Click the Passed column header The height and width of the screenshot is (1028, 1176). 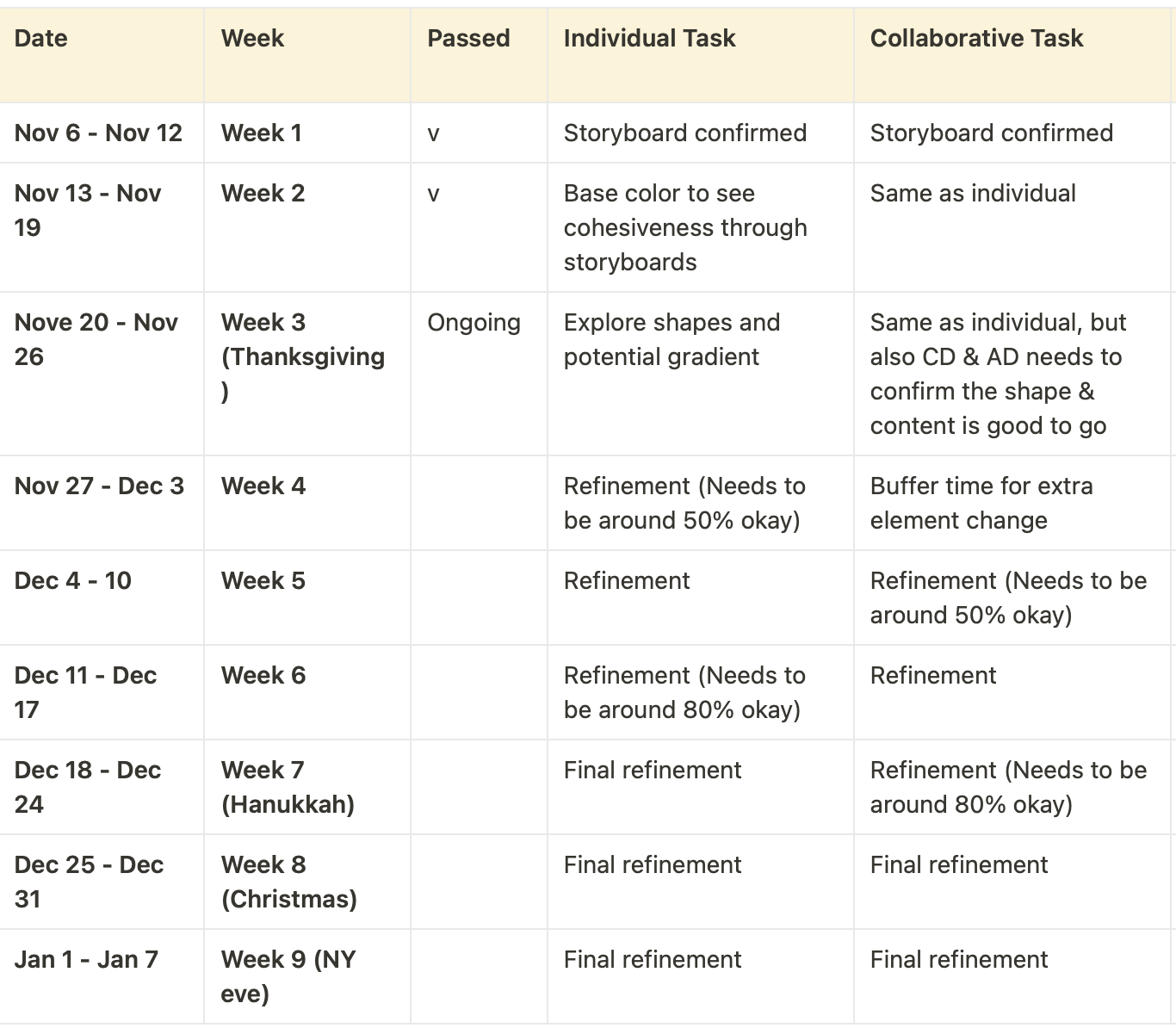tap(479, 55)
